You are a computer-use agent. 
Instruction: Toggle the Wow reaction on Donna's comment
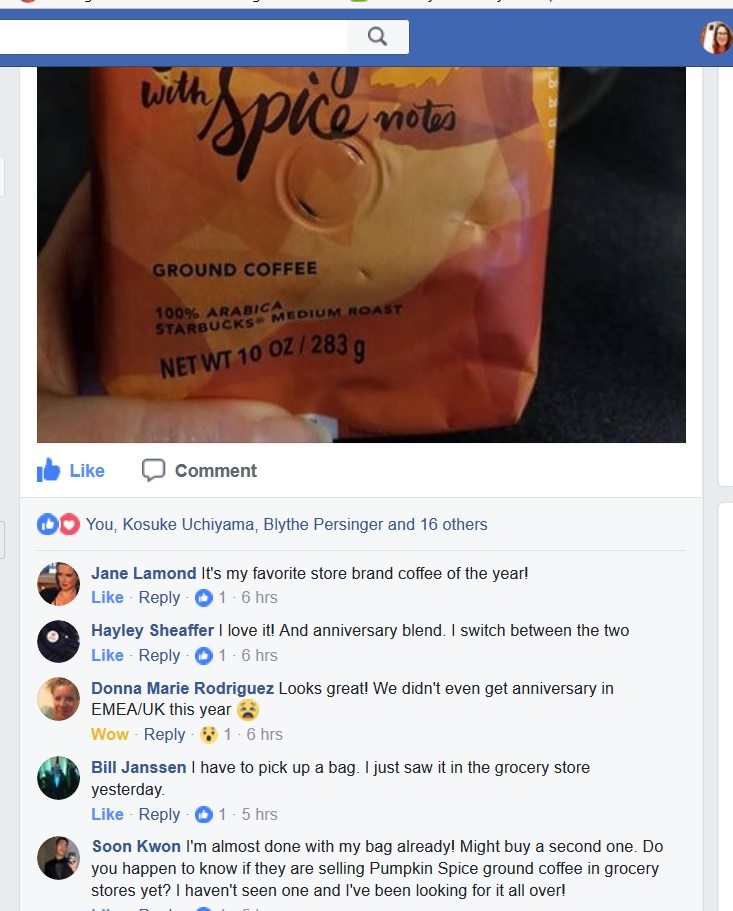click(x=110, y=734)
